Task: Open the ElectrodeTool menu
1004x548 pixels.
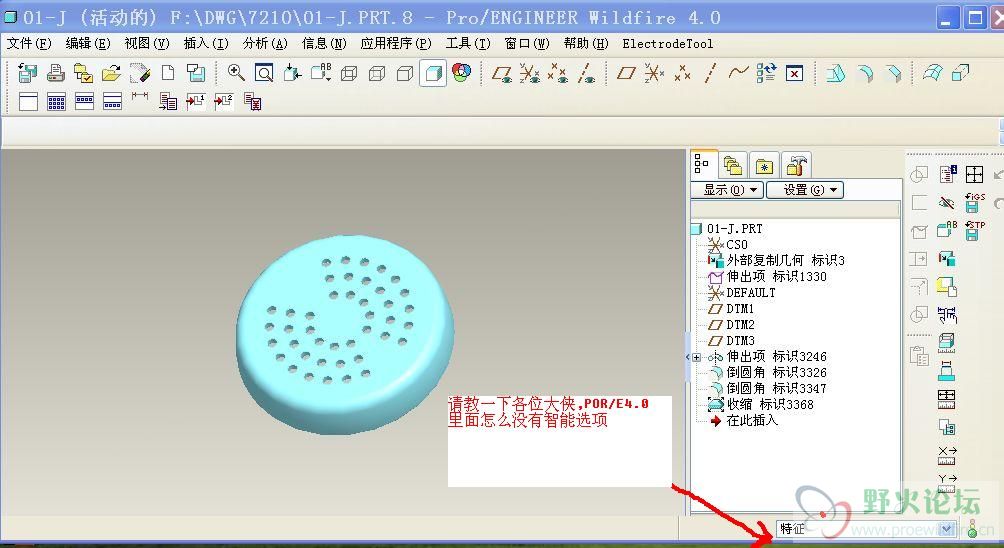Action: [x=667, y=44]
